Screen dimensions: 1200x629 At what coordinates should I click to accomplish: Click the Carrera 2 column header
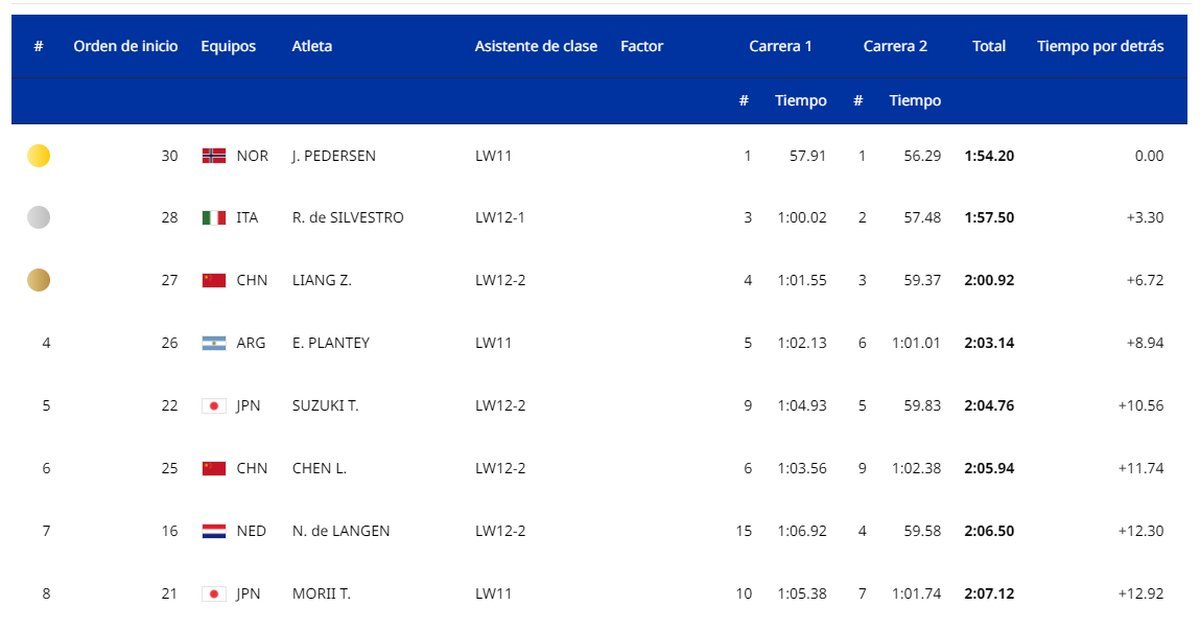pyautogui.click(x=895, y=46)
